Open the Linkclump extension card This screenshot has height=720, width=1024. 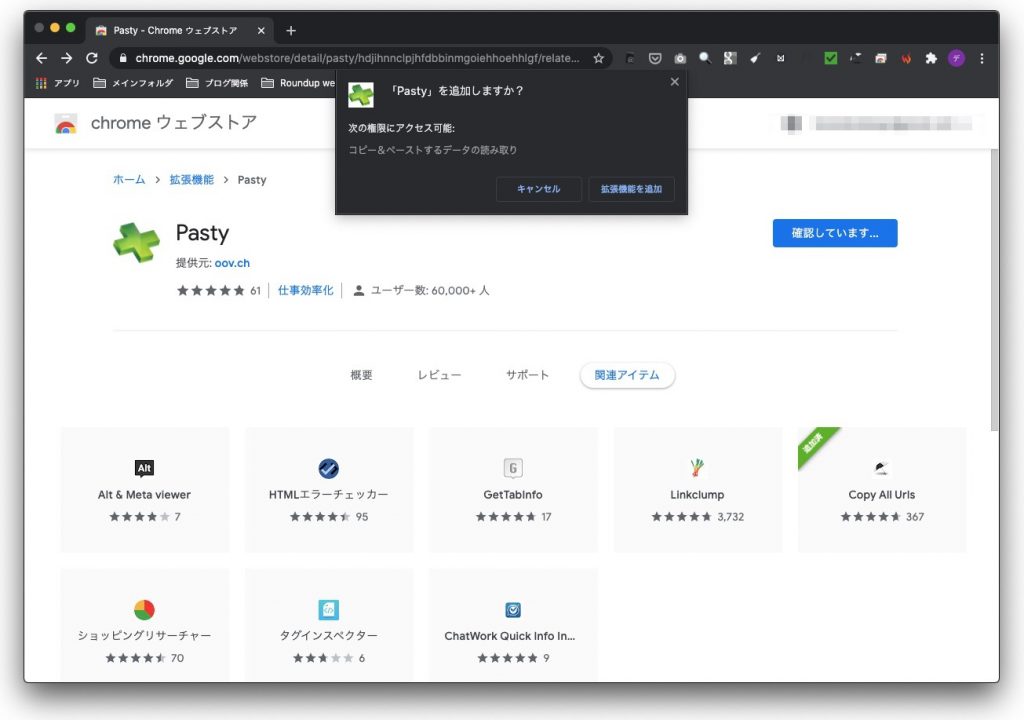coord(697,490)
